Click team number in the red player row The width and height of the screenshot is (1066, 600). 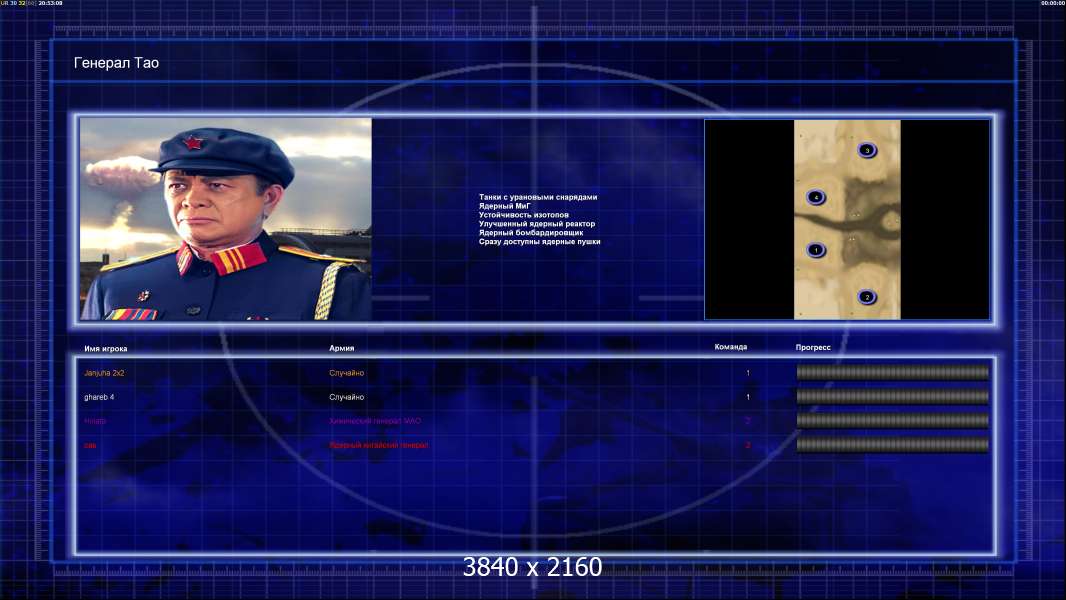pos(748,445)
